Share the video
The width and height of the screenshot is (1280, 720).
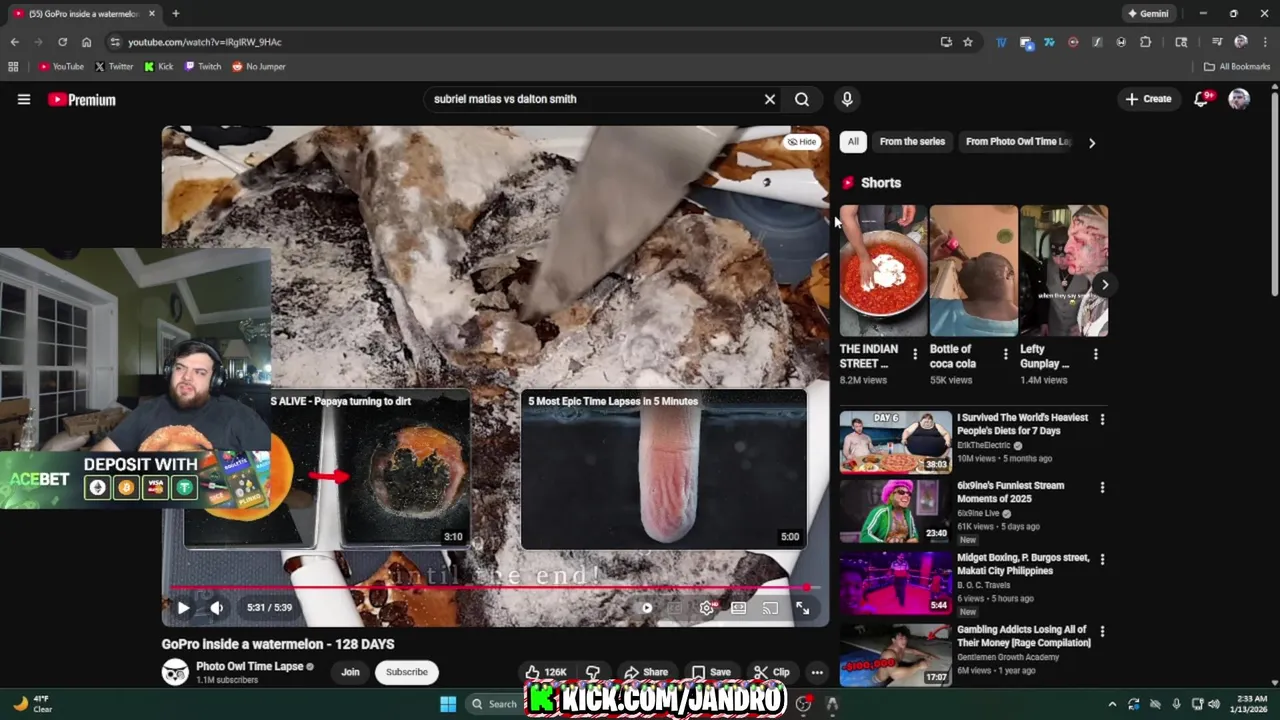pyautogui.click(x=646, y=672)
